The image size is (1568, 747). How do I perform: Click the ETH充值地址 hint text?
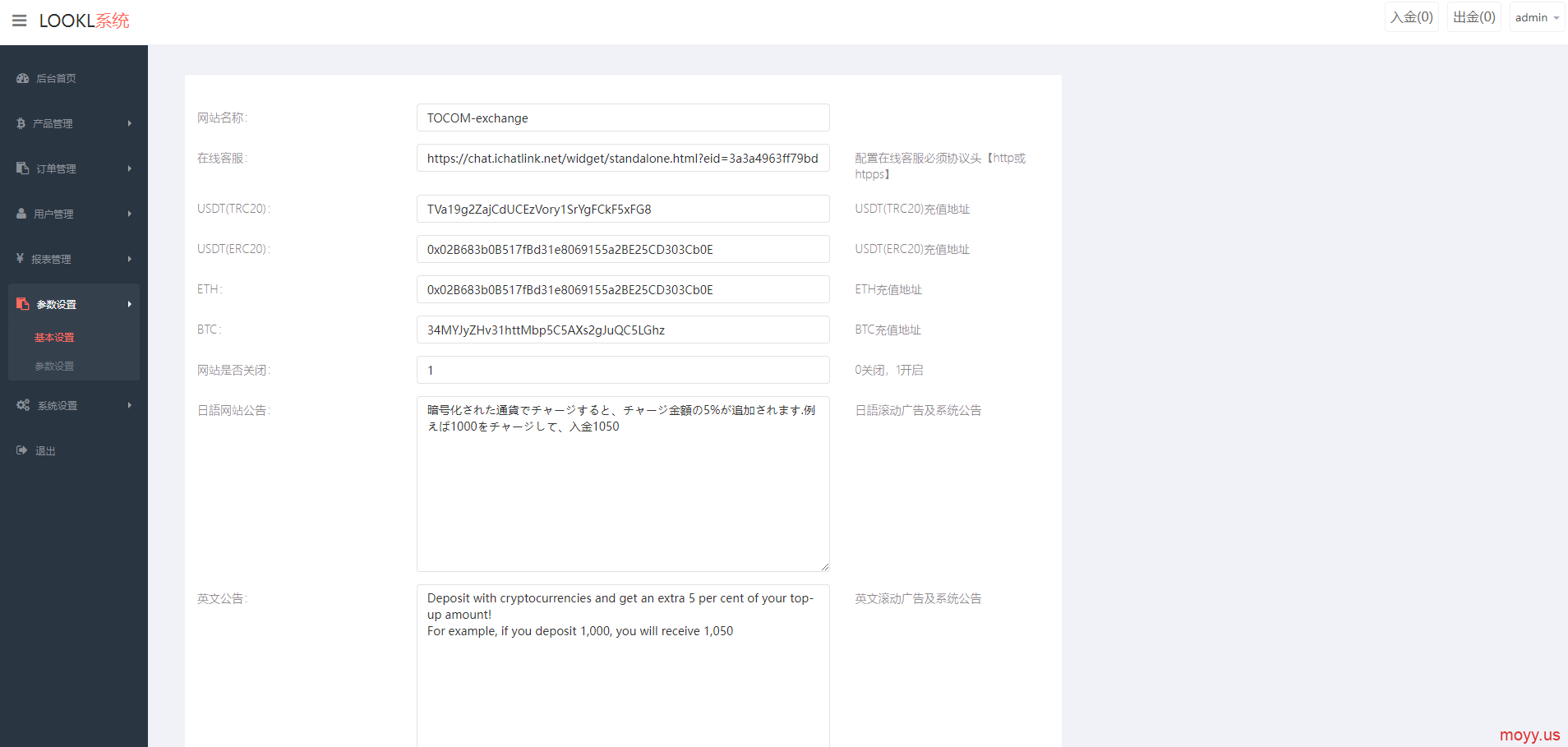point(888,289)
